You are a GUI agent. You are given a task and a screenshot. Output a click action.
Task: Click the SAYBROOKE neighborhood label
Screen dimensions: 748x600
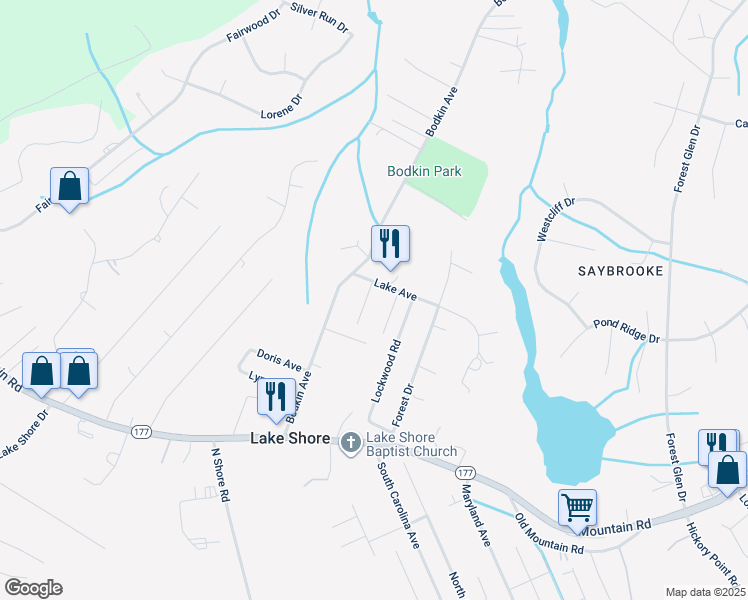point(621,271)
